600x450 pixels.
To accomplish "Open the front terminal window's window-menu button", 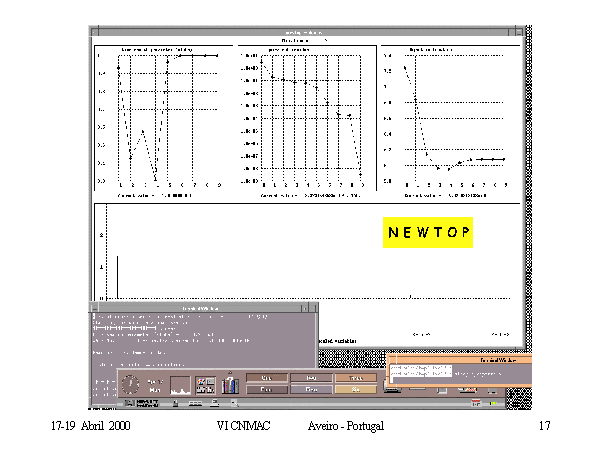I will pyautogui.click(x=93, y=306).
